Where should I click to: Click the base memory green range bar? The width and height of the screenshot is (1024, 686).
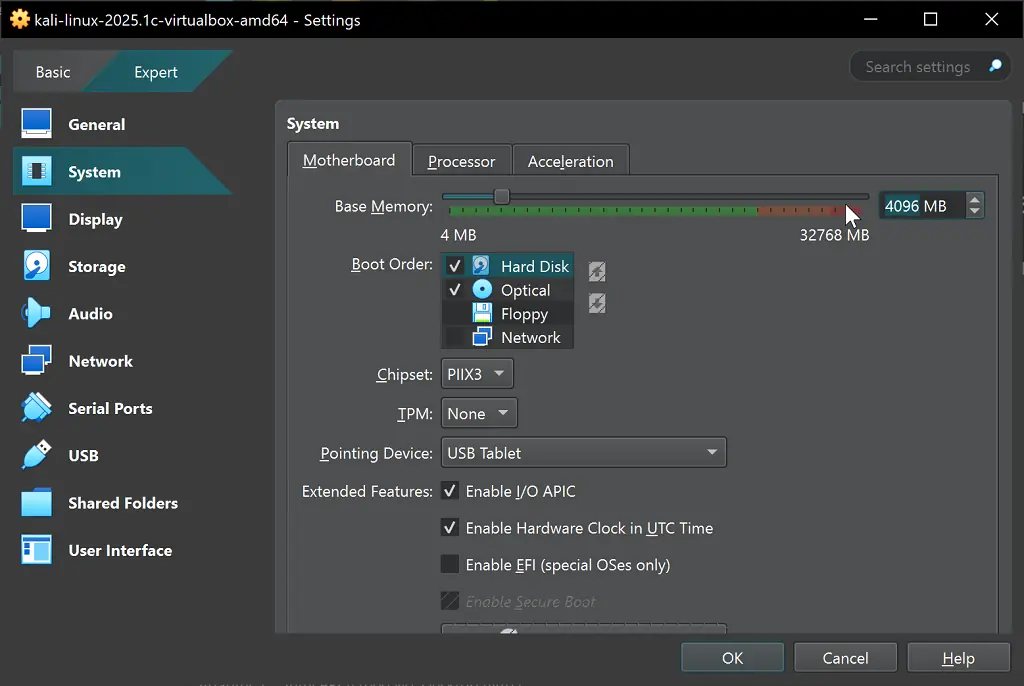(602, 210)
